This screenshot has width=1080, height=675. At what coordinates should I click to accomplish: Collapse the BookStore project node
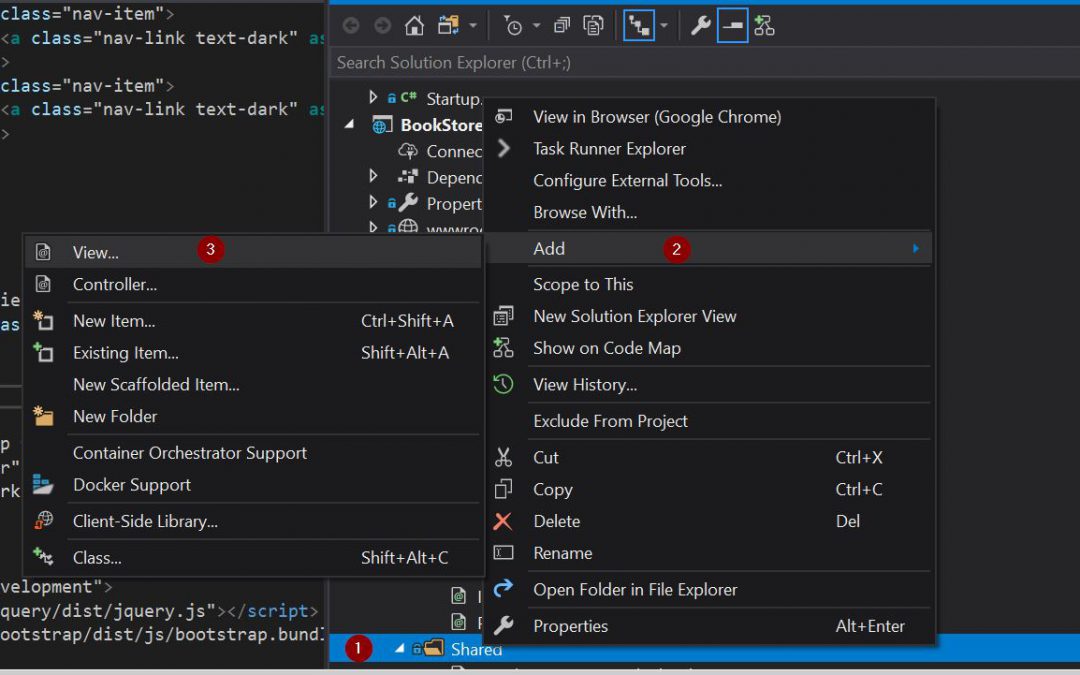[x=350, y=125]
